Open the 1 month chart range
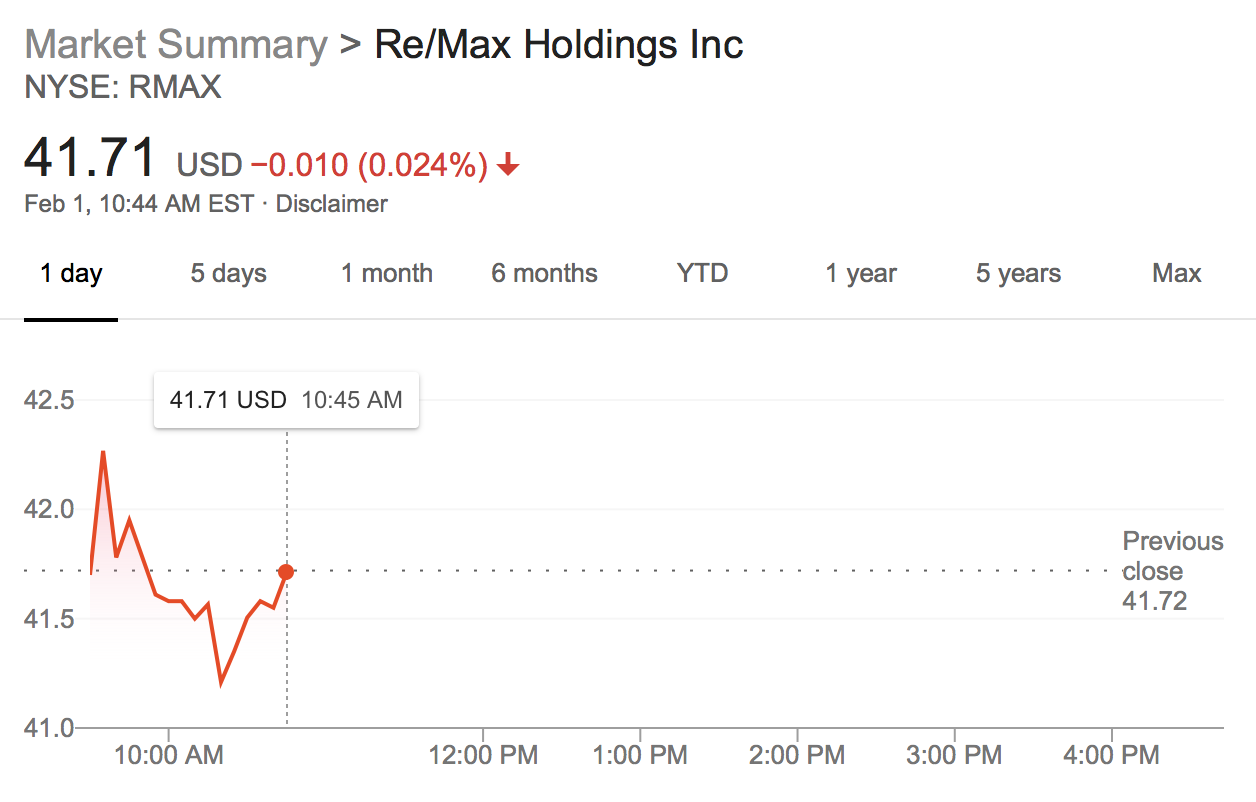 point(387,273)
